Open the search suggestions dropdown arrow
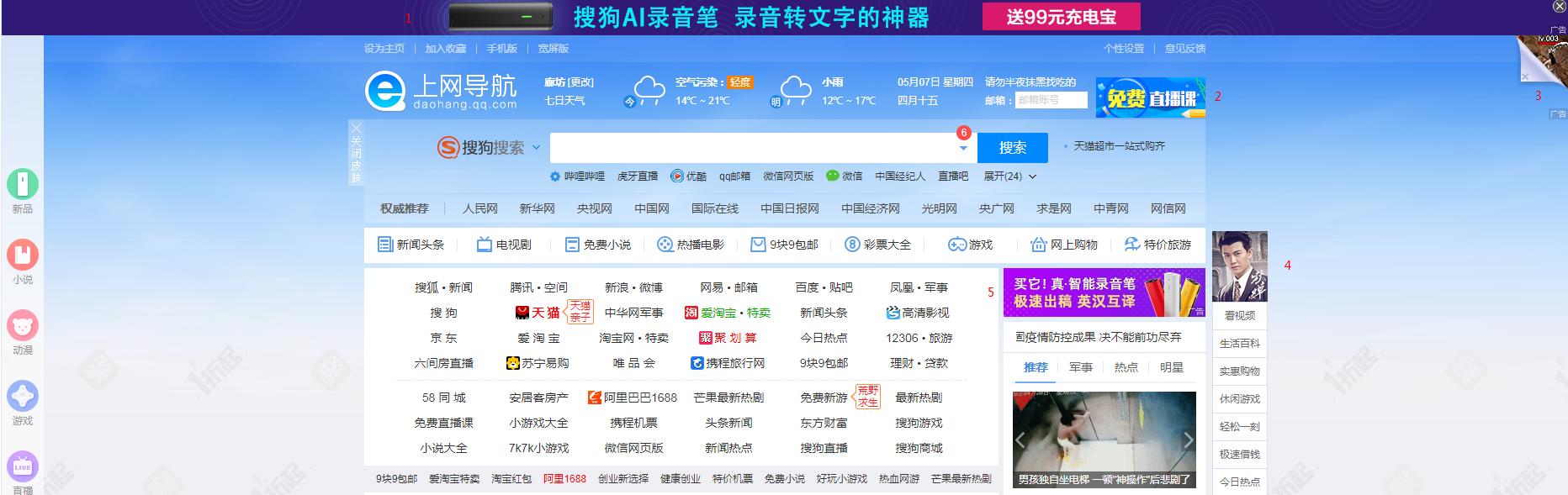 coord(963,149)
